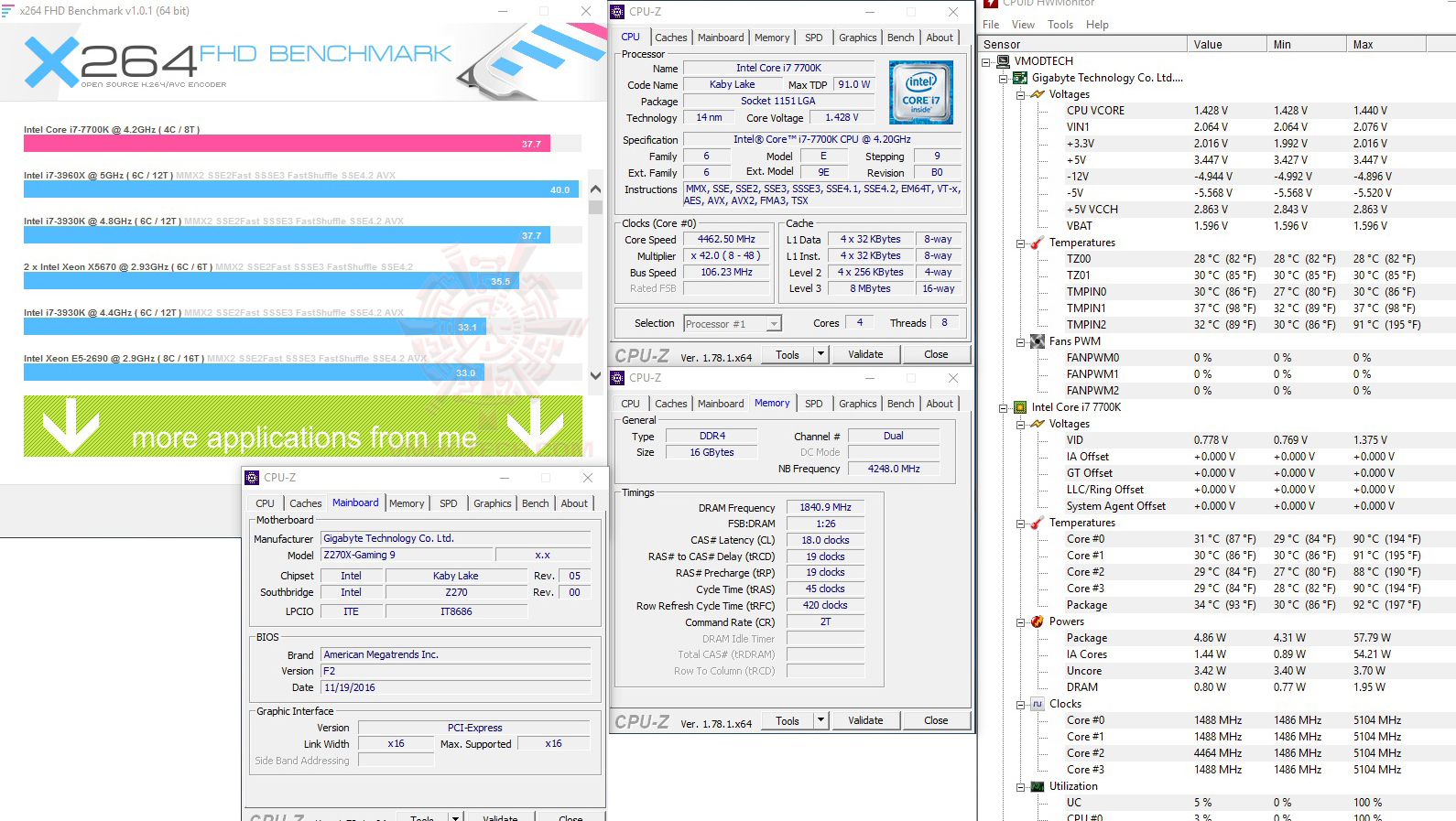Click the DRAM Frequency 1840.9 MHz field
This screenshot has width=1456, height=821.
click(x=826, y=507)
